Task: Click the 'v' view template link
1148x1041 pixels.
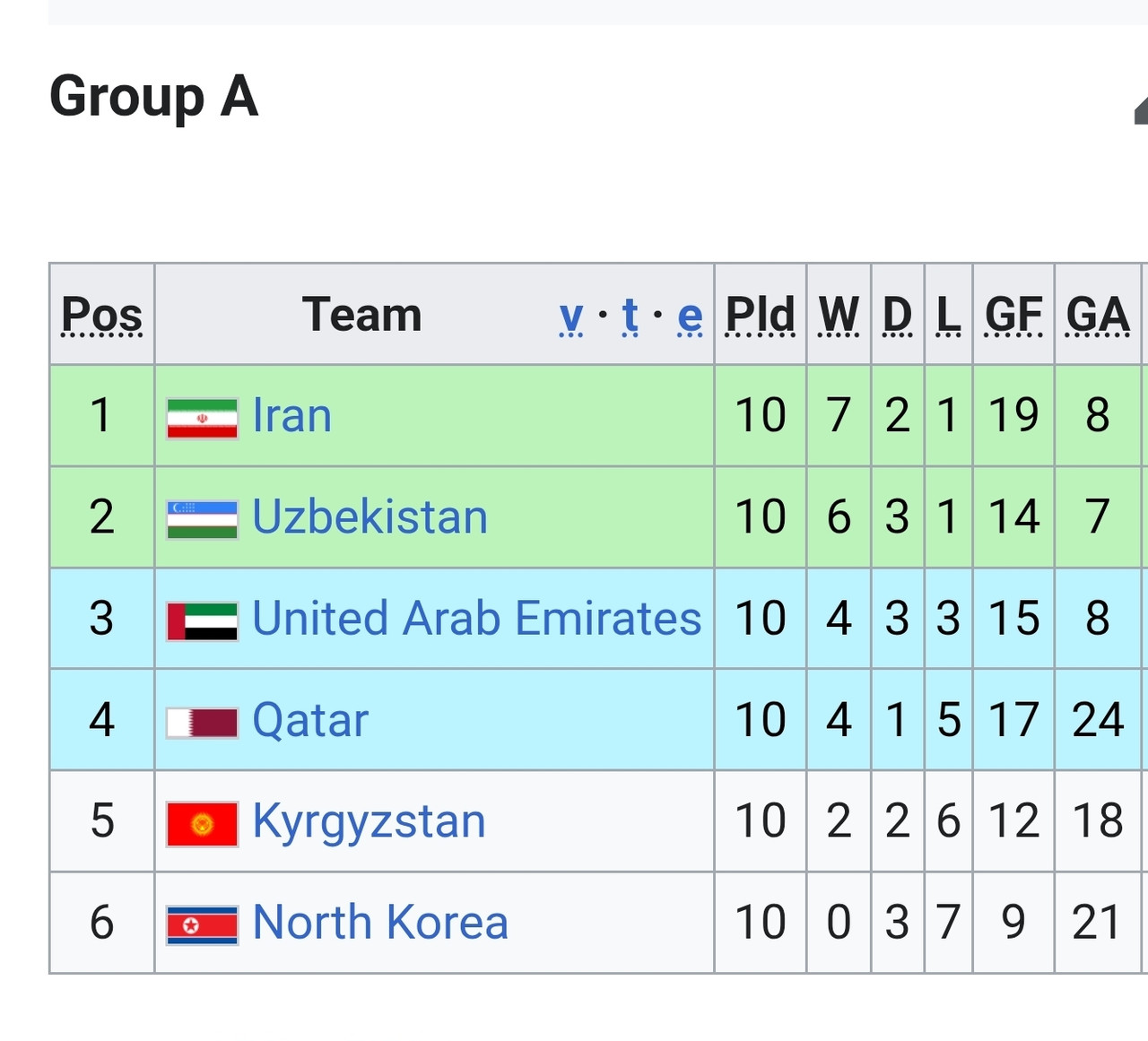Action: click(x=571, y=317)
